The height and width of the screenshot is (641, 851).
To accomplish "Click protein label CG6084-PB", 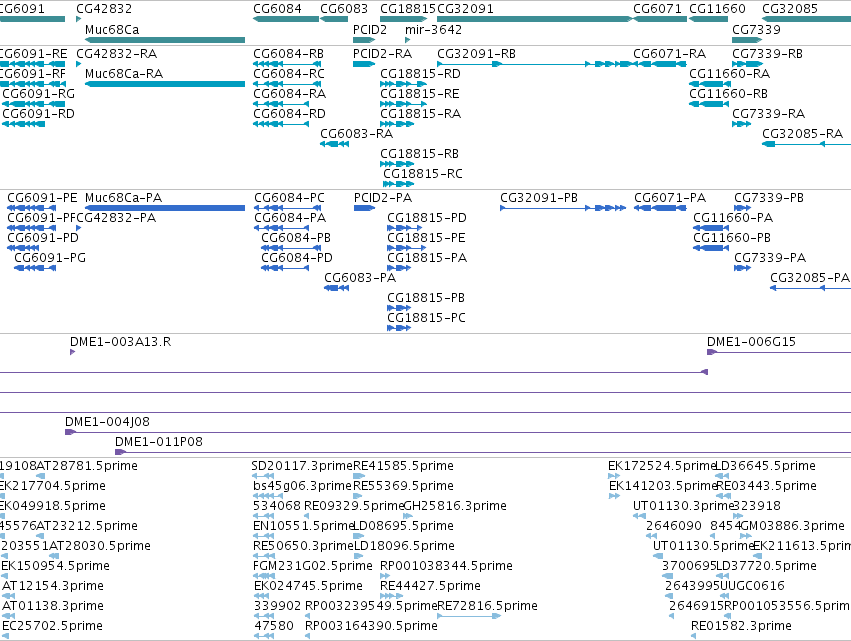I will click(296, 238).
